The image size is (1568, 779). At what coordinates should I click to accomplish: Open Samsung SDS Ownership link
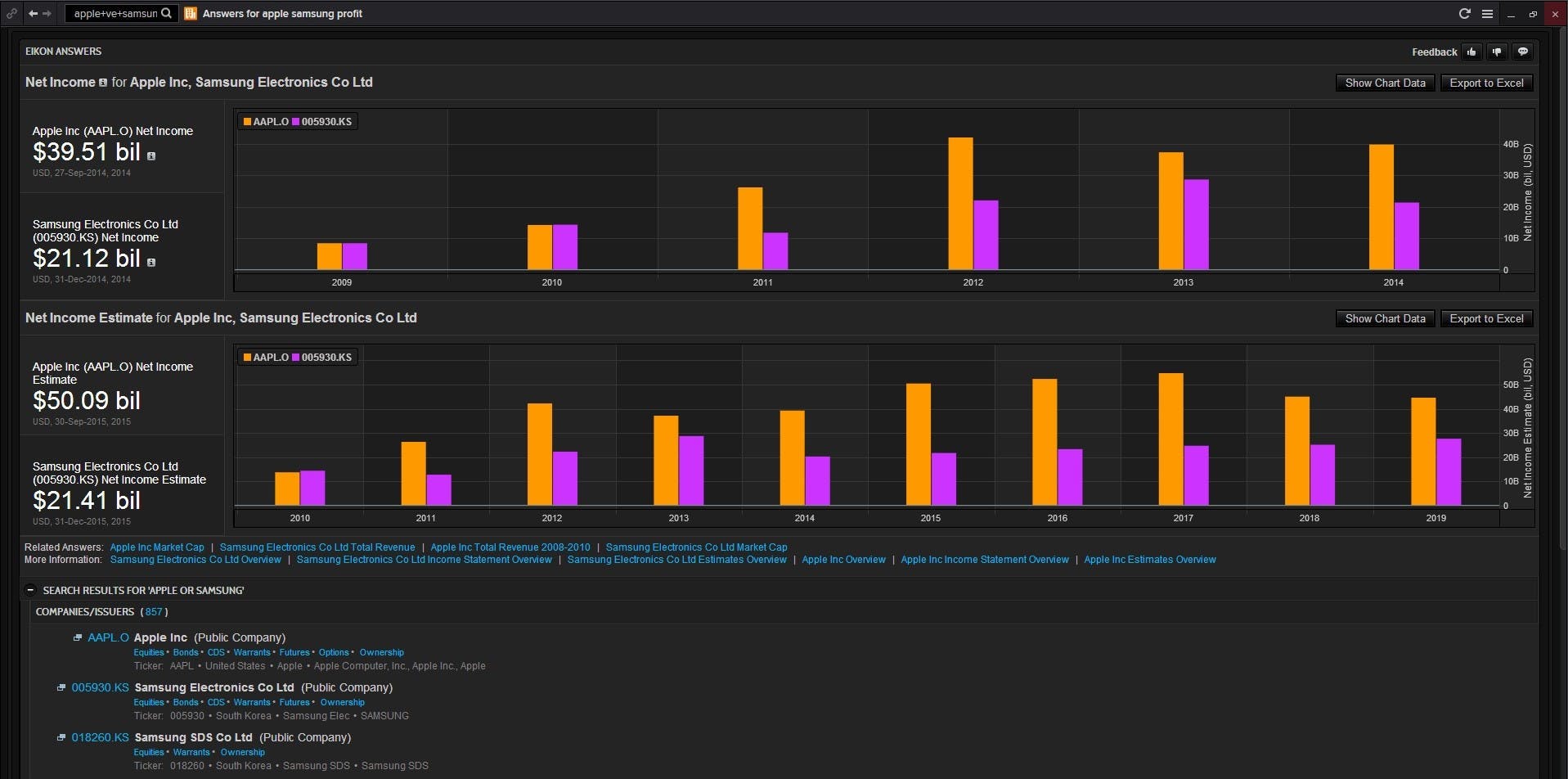(x=243, y=752)
